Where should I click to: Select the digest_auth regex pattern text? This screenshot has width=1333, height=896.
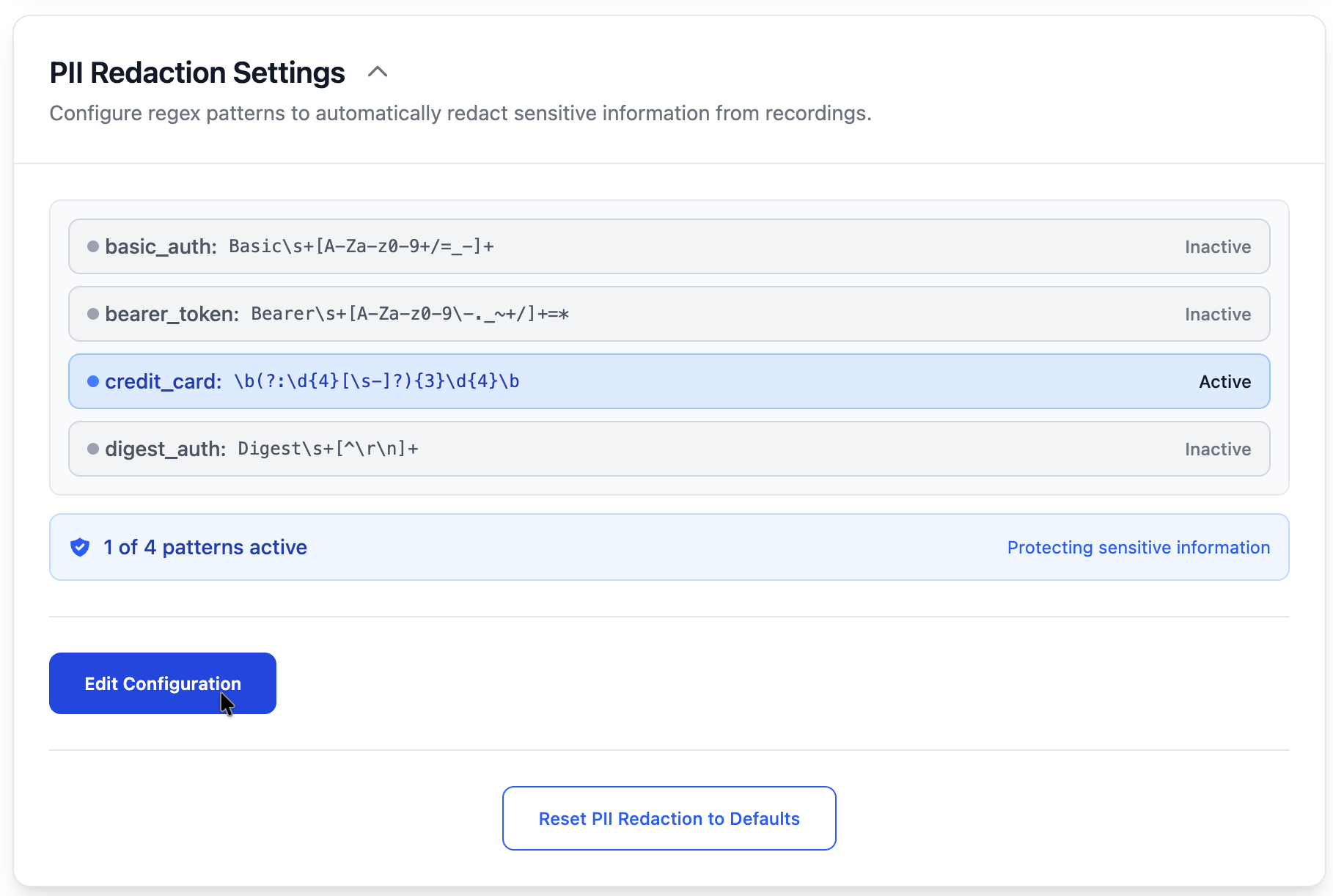pos(328,449)
